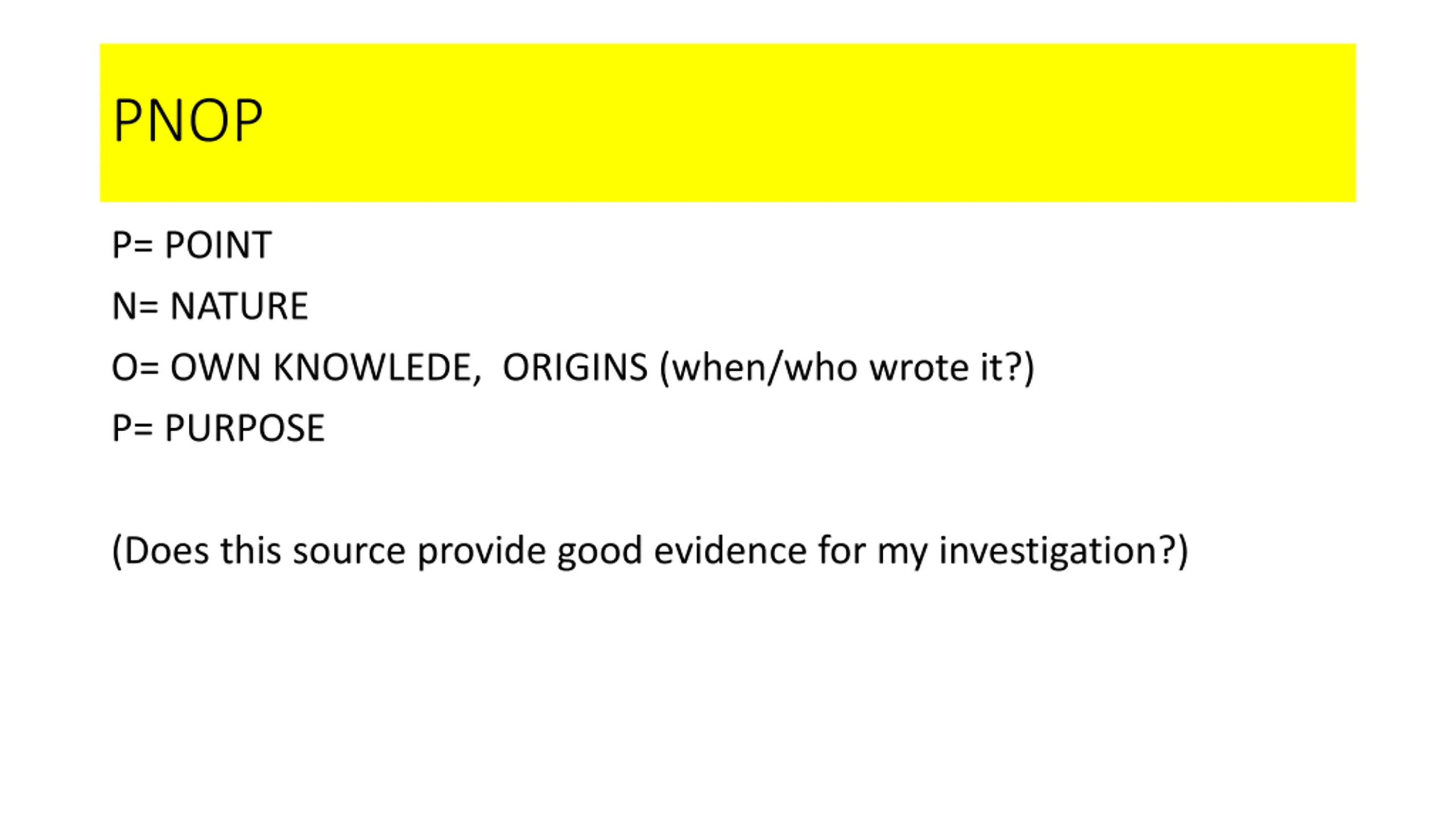Click the ORIGINS word
This screenshot has width=1456, height=819.
click(x=575, y=367)
